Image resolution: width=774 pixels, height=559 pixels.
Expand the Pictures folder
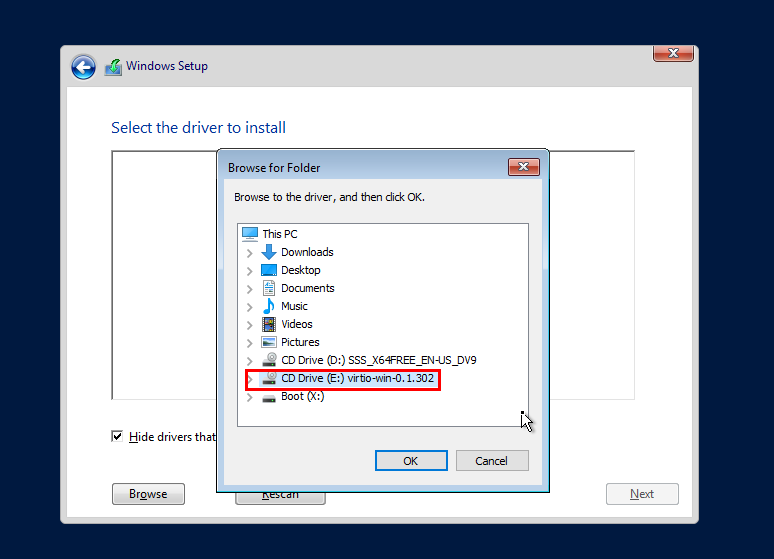(x=250, y=343)
